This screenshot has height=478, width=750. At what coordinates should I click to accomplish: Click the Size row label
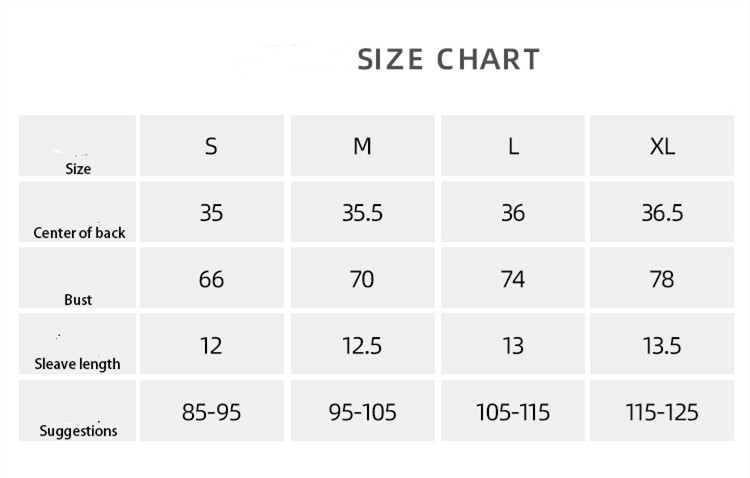click(78, 168)
